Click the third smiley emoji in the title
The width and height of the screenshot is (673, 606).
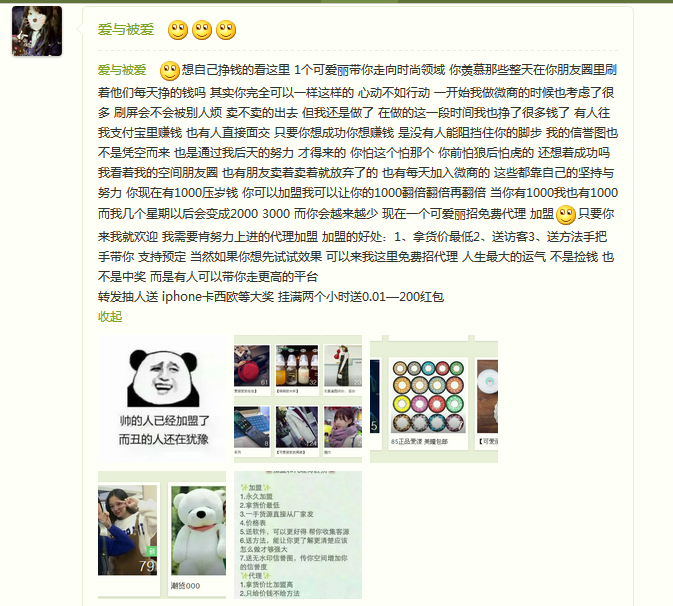226,30
